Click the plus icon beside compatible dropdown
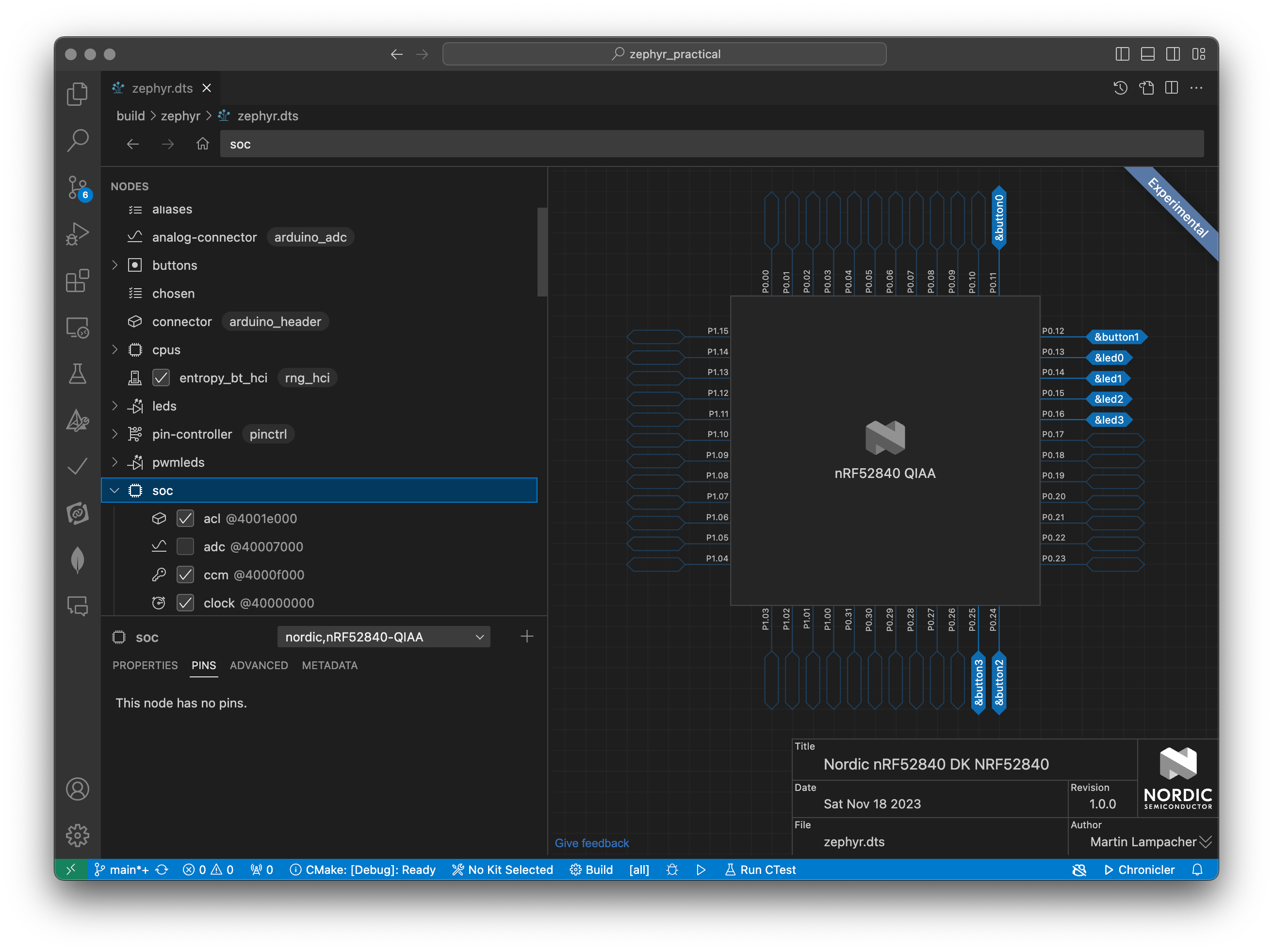1273x952 pixels. 526,637
